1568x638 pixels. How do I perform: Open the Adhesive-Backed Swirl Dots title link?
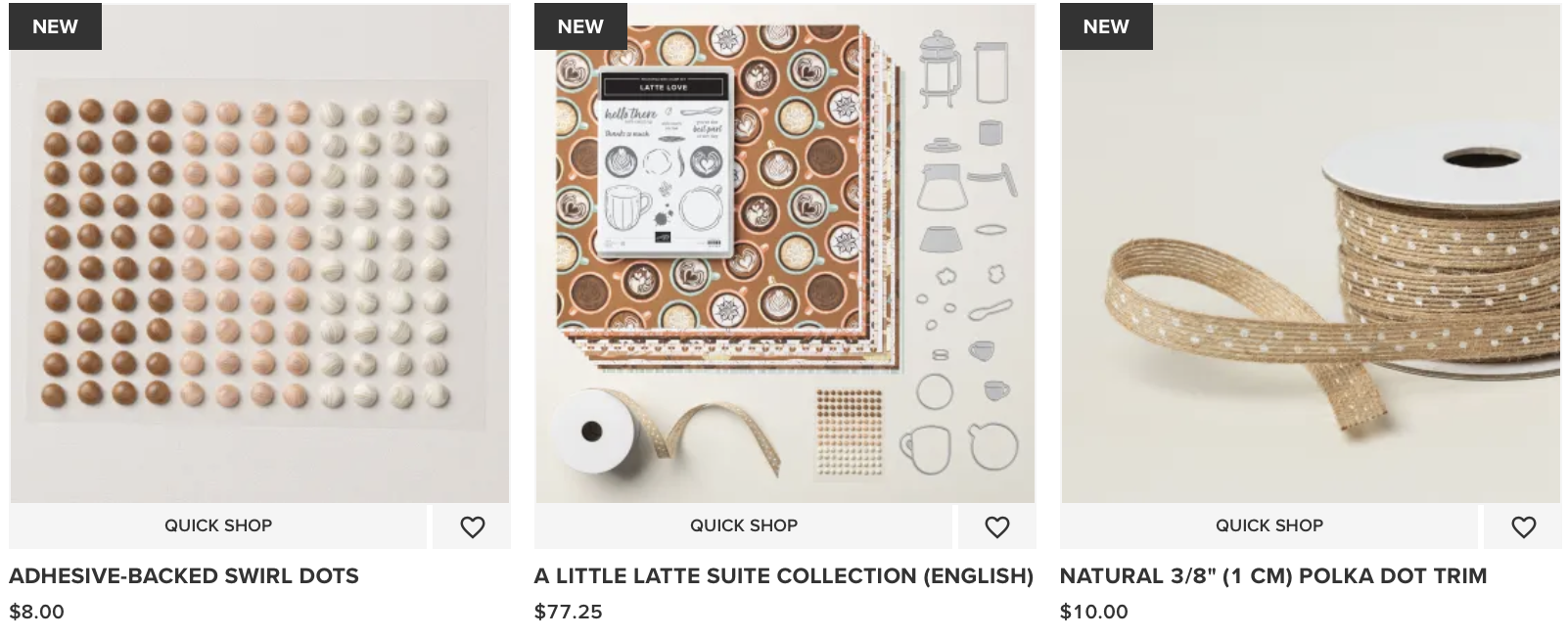coord(184,576)
